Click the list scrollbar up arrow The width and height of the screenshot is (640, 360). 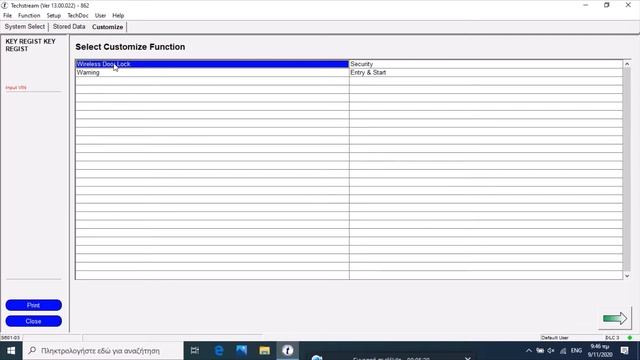627,64
